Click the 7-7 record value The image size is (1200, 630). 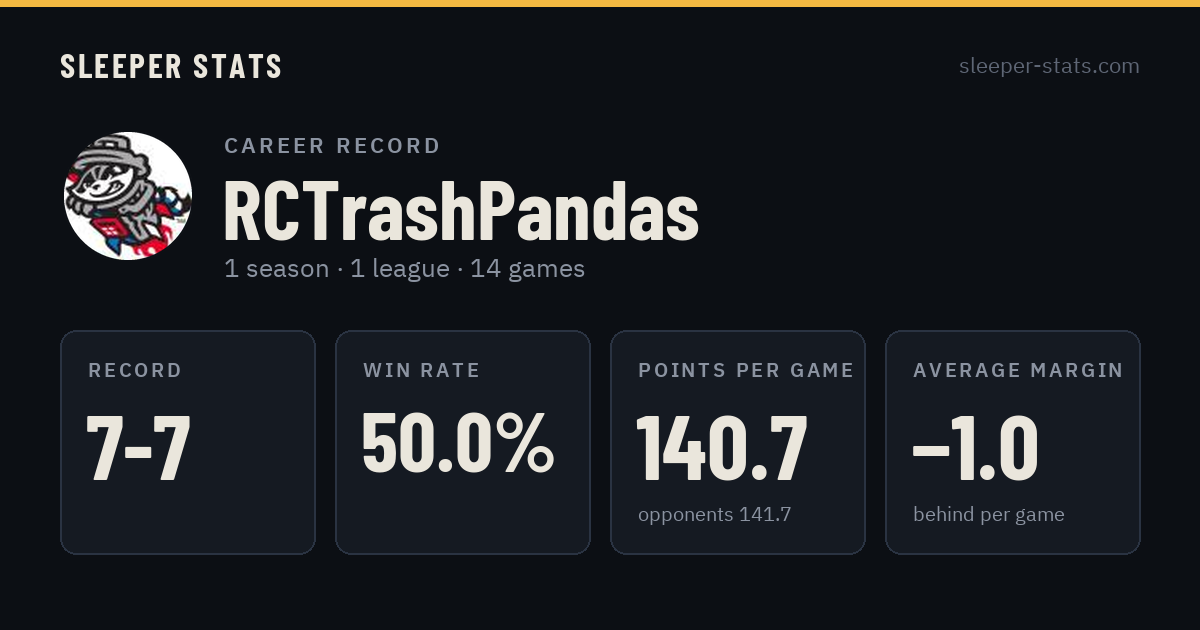[138, 449]
